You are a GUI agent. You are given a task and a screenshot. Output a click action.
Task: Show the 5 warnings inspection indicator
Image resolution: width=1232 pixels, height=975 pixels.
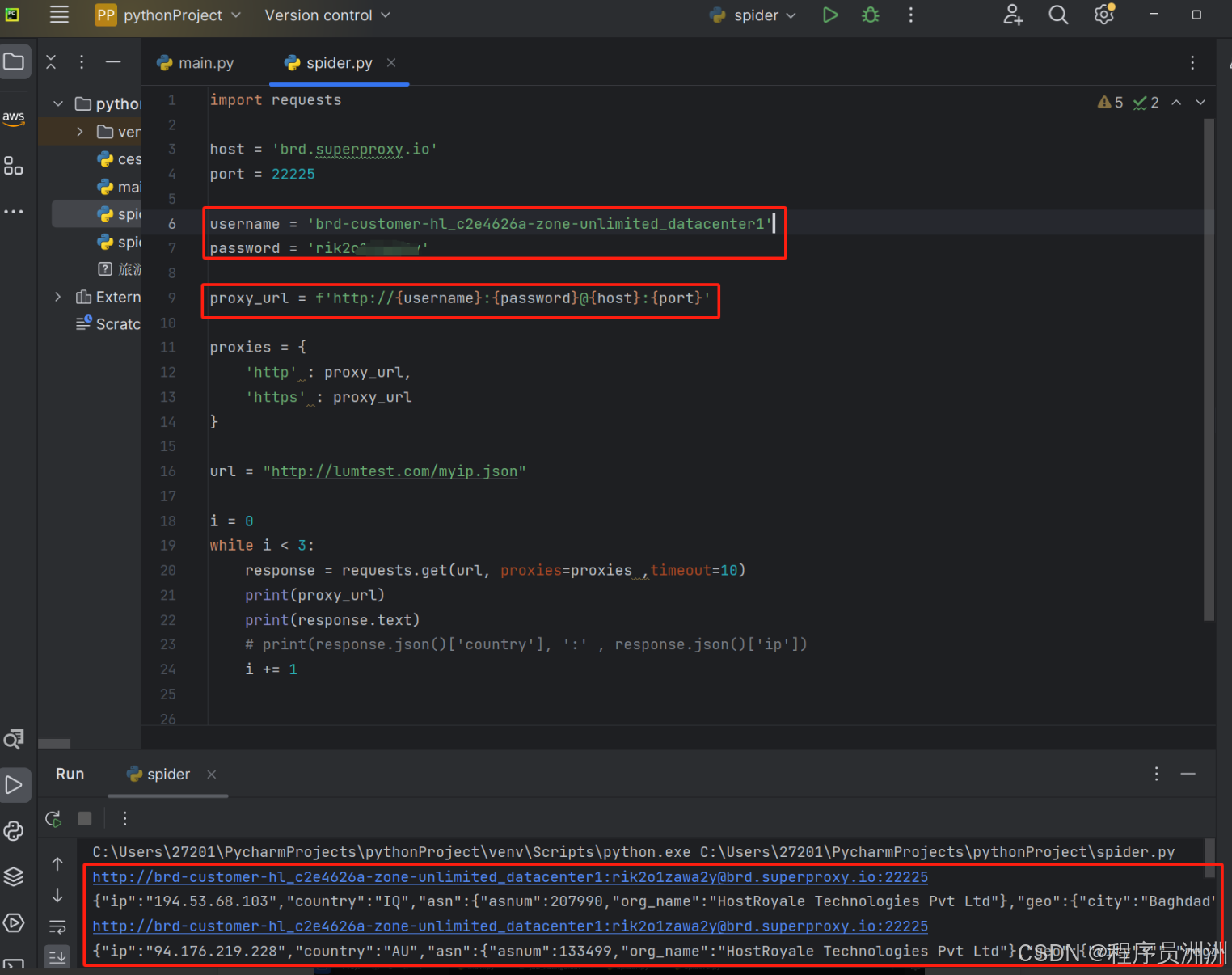[1111, 103]
